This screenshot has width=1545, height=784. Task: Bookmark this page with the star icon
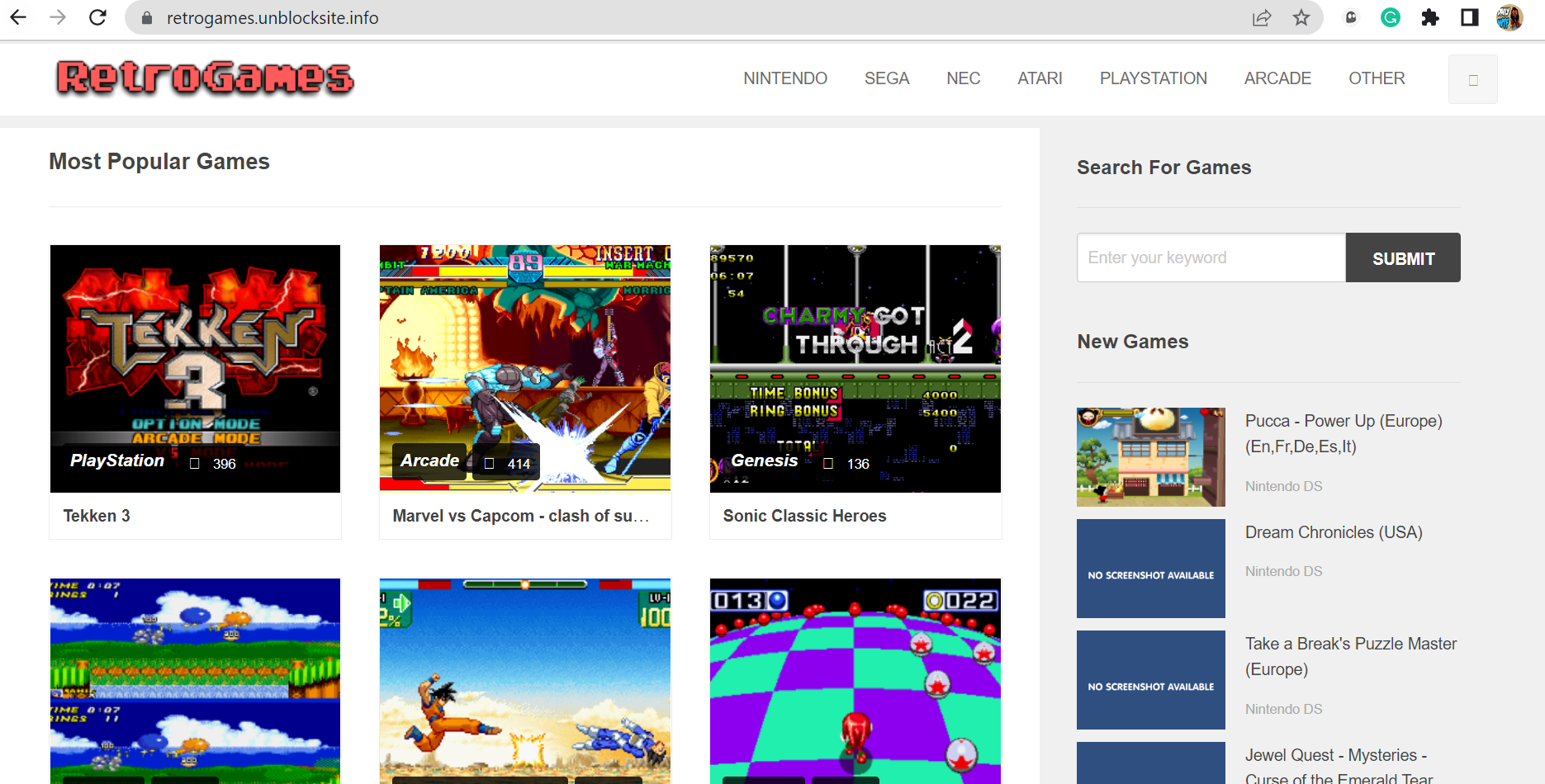(x=1301, y=17)
